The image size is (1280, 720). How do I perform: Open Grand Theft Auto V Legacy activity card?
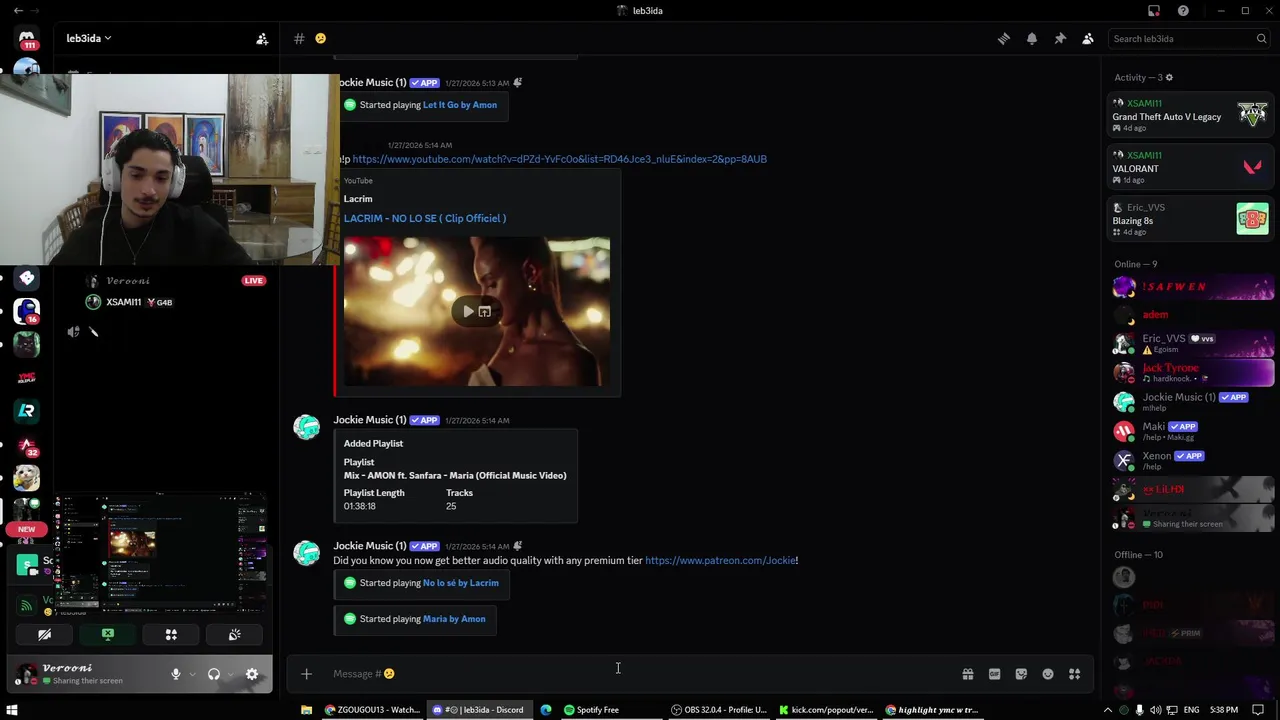point(1190,116)
